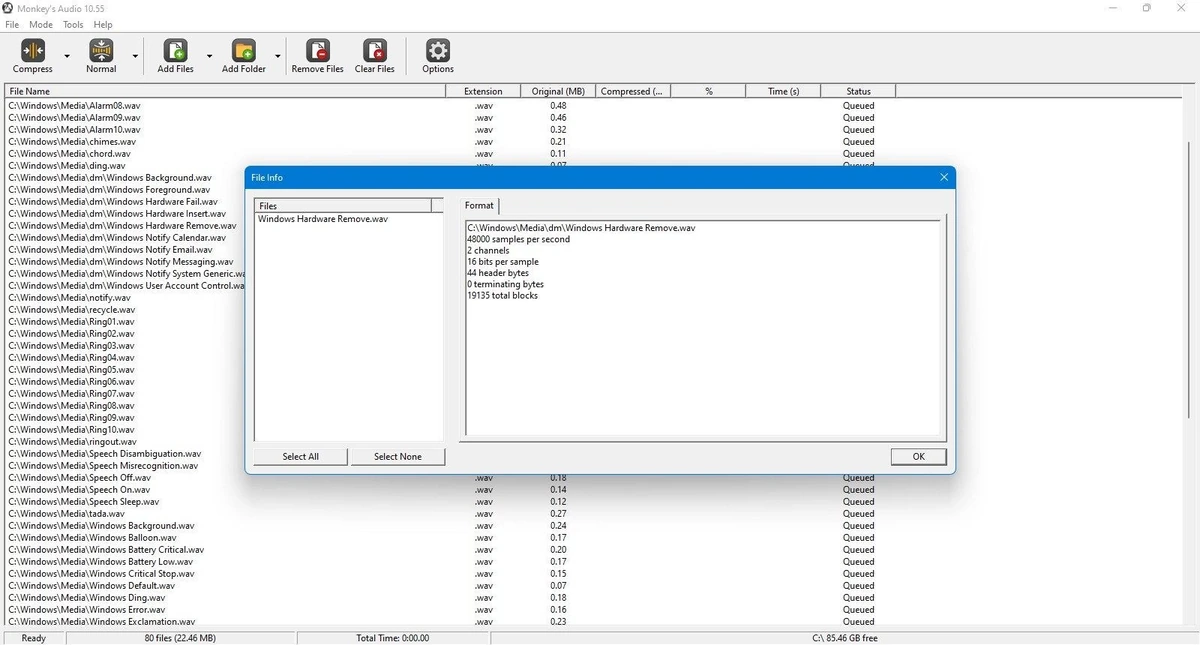Open the File menu
This screenshot has width=1200, height=645.
pos(12,24)
